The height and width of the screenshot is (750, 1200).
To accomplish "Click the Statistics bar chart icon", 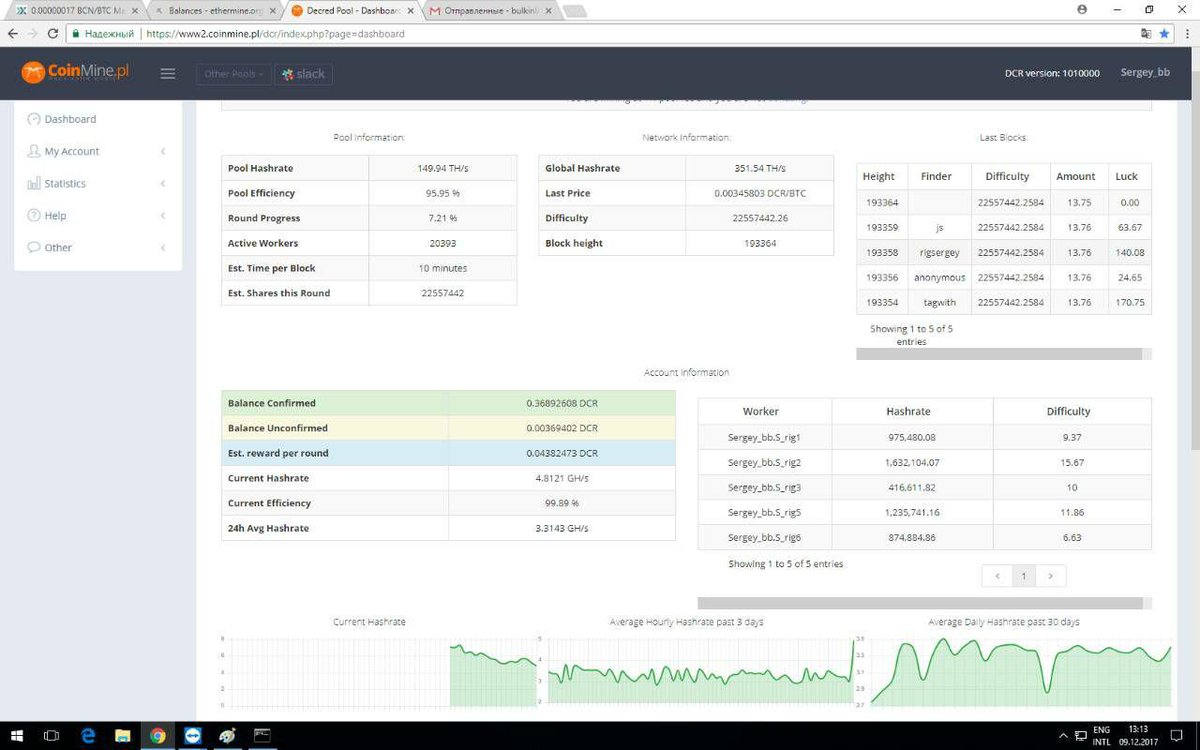I will click(x=34, y=183).
